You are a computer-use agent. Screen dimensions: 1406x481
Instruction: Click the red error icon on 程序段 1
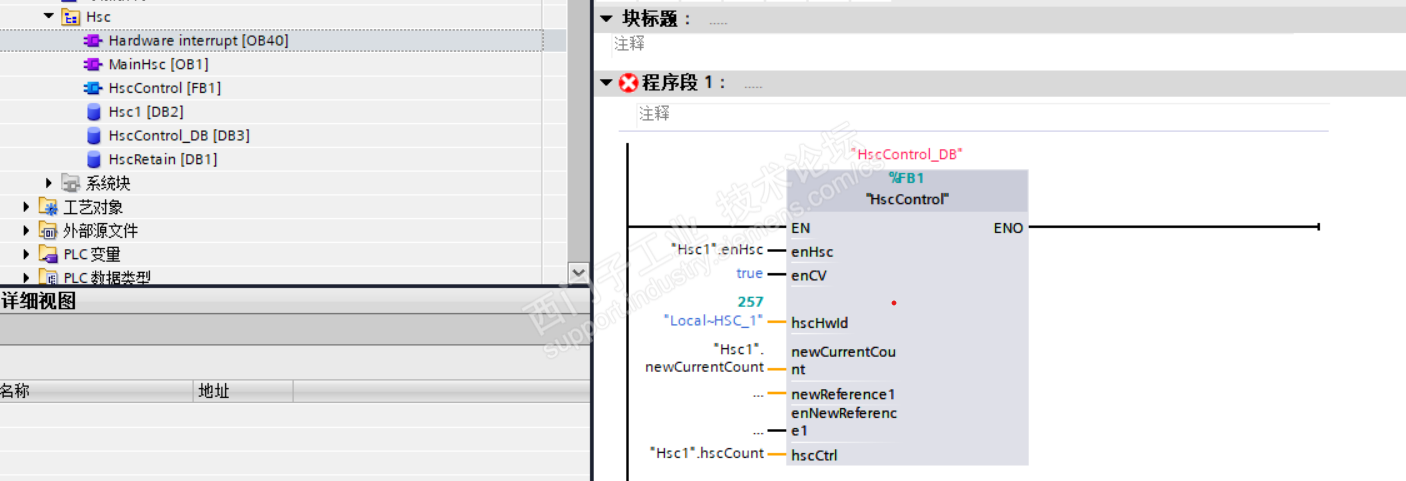[629, 83]
